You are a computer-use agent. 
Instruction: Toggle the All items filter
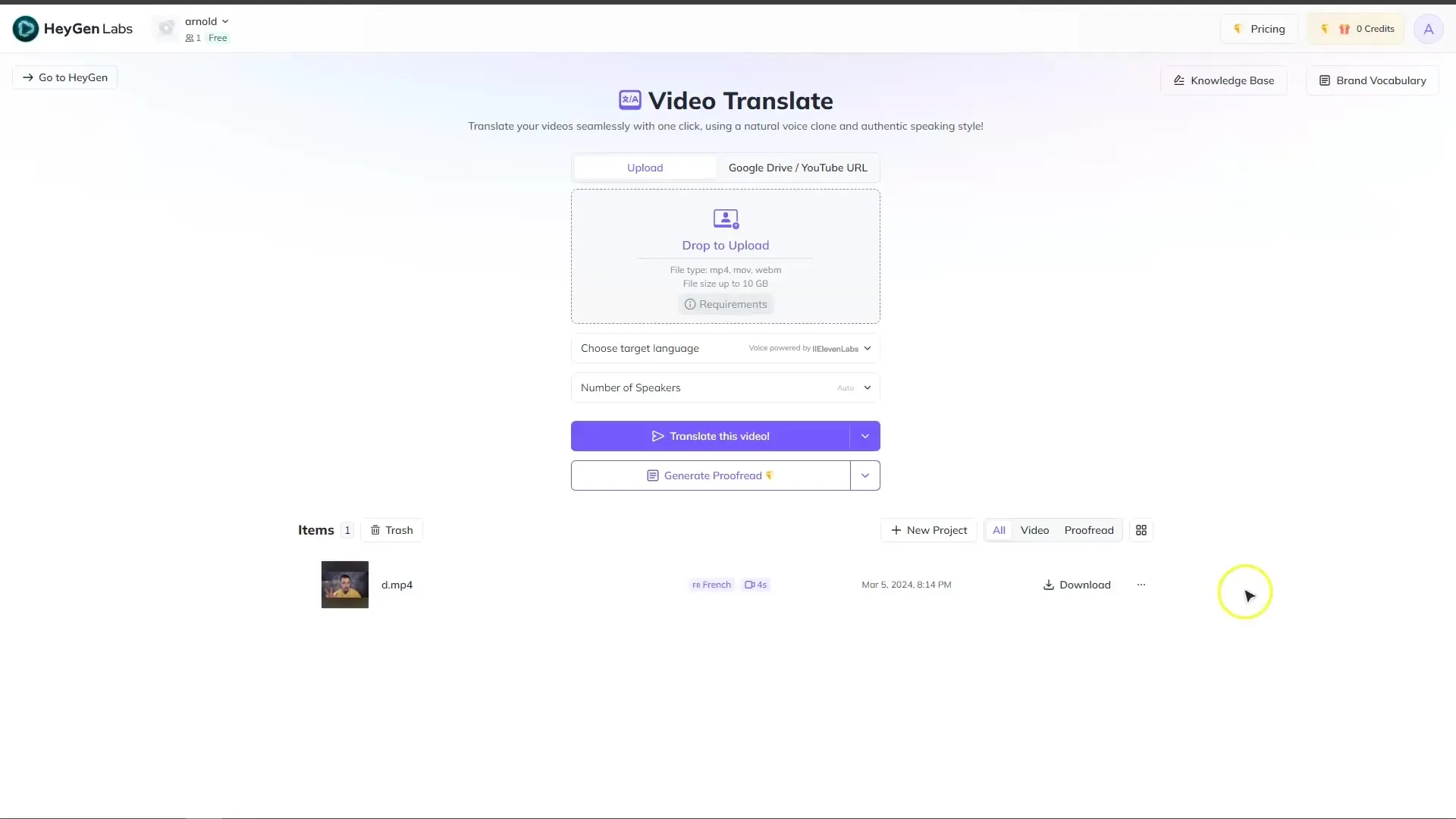click(998, 530)
